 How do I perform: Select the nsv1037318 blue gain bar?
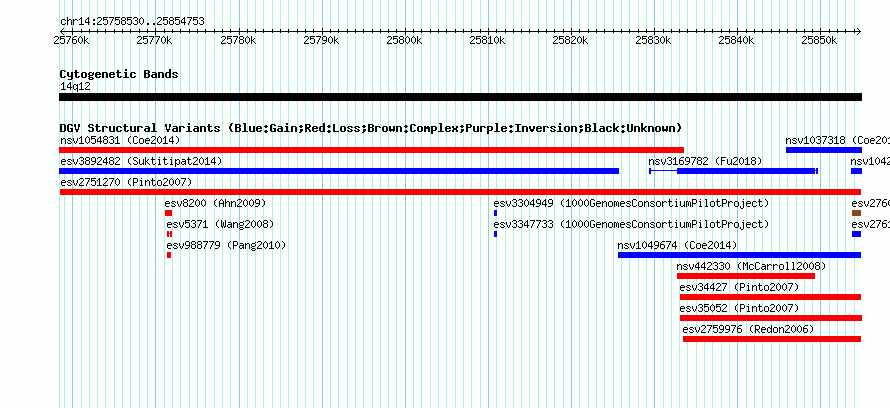(824, 150)
